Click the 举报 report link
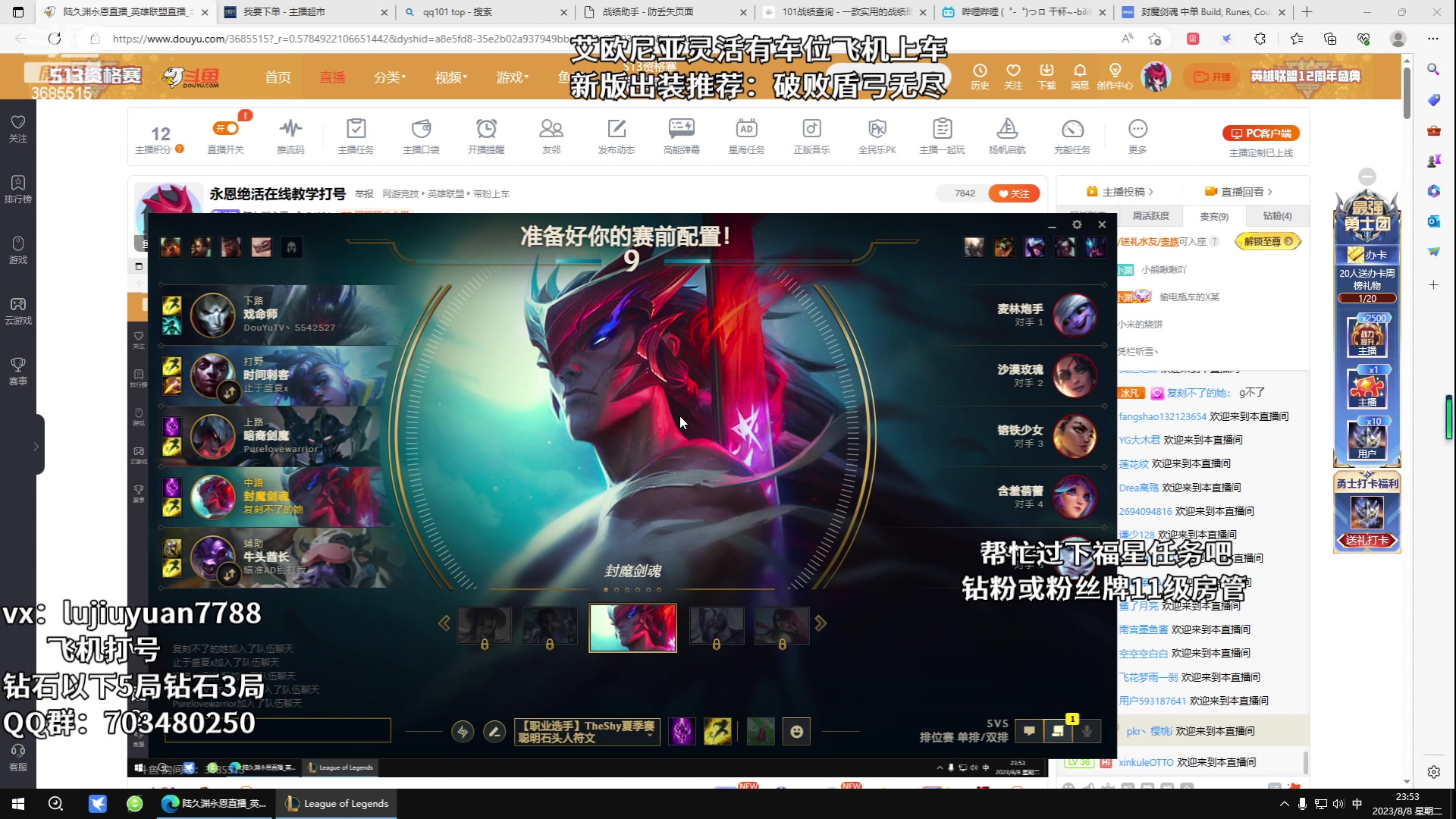 364,194
